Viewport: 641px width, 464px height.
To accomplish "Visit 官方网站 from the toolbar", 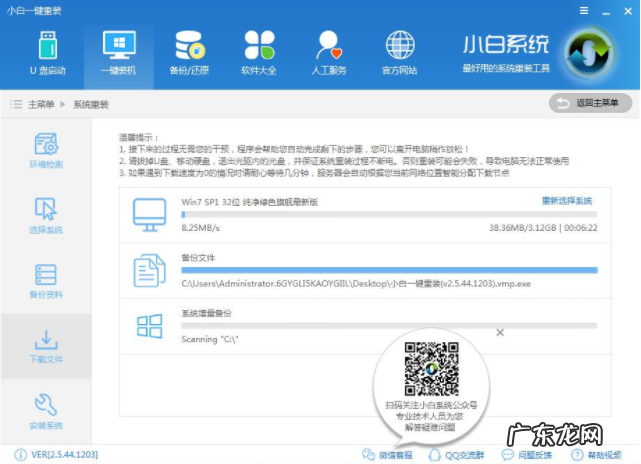I will point(399,54).
